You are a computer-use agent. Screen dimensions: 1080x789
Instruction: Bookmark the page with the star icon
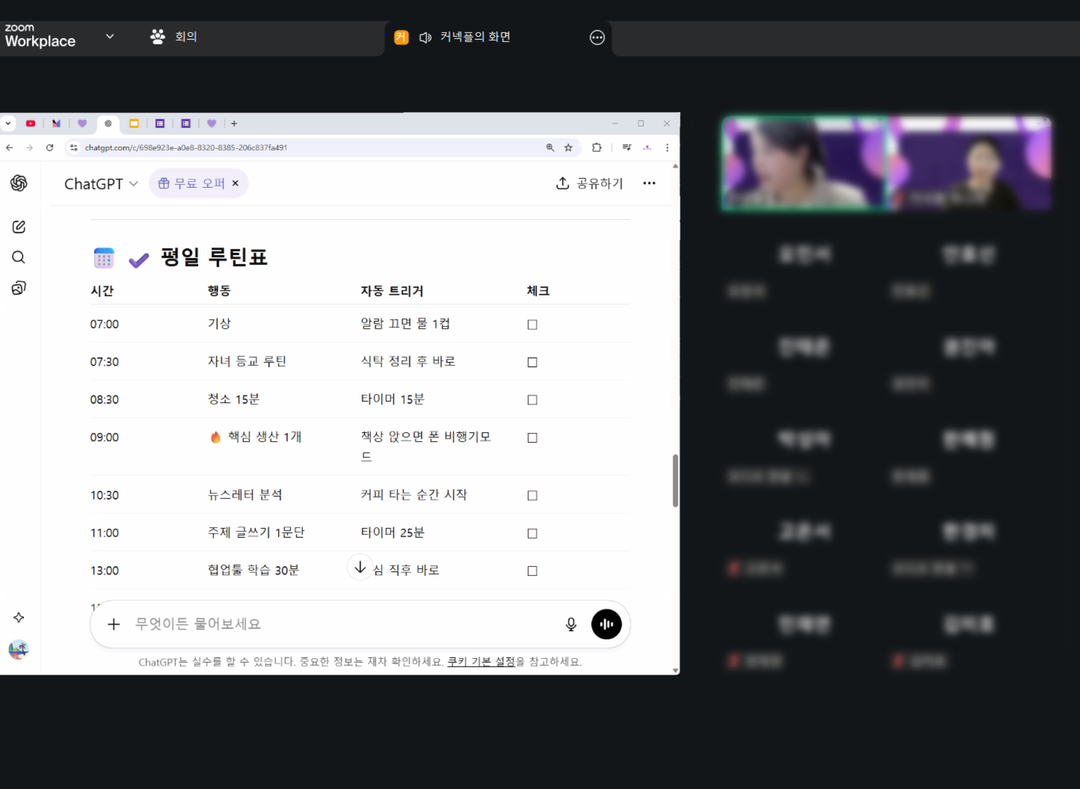click(568, 147)
